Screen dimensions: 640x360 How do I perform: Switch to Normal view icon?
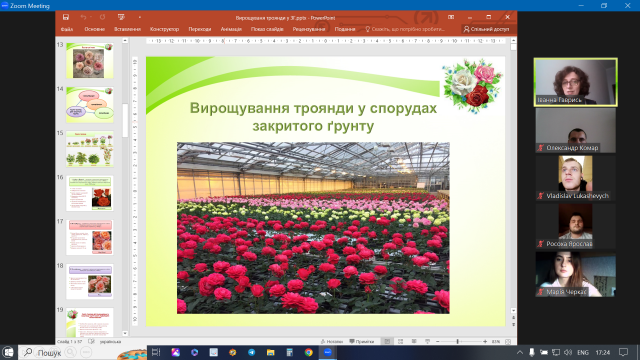click(387, 342)
